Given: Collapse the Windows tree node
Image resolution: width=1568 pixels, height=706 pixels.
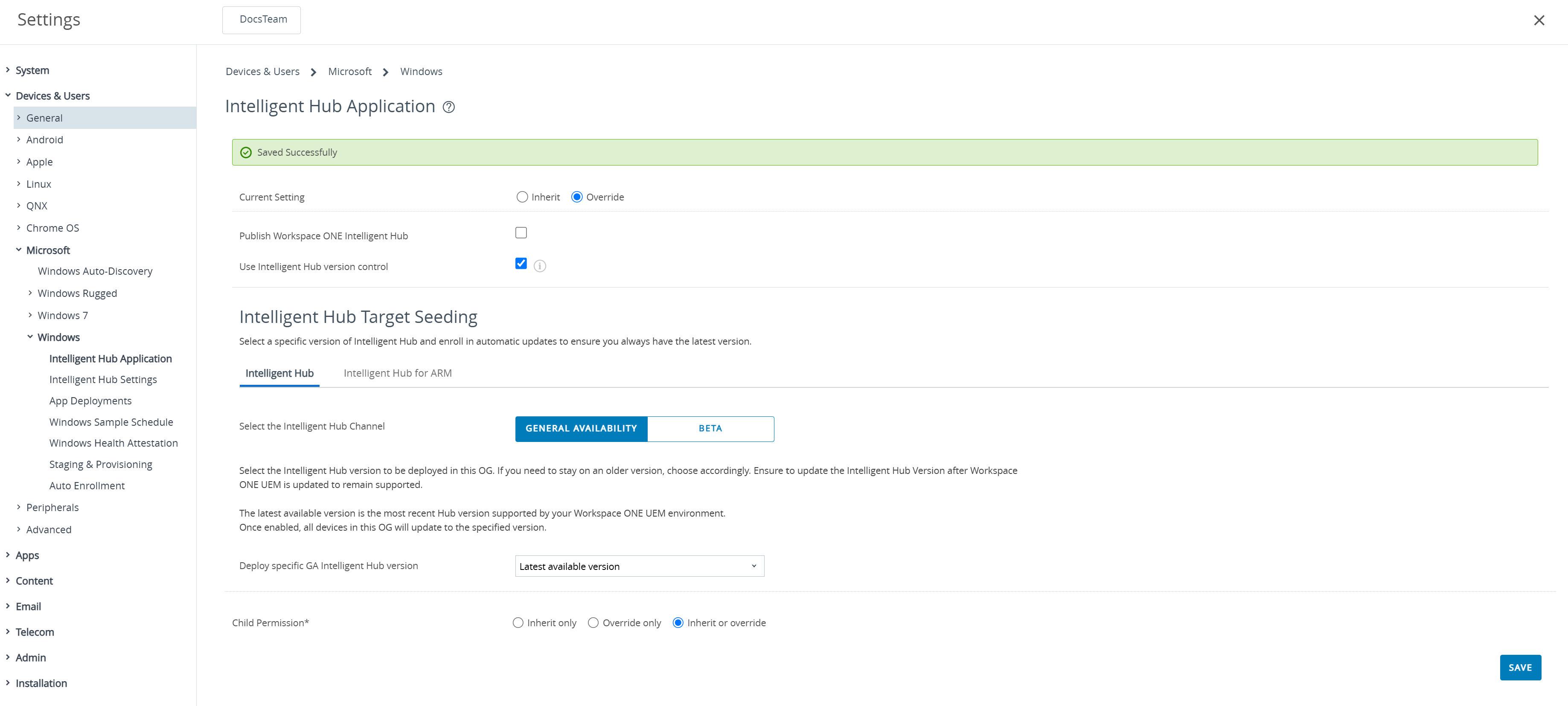Looking at the screenshot, I should (x=30, y=337).
